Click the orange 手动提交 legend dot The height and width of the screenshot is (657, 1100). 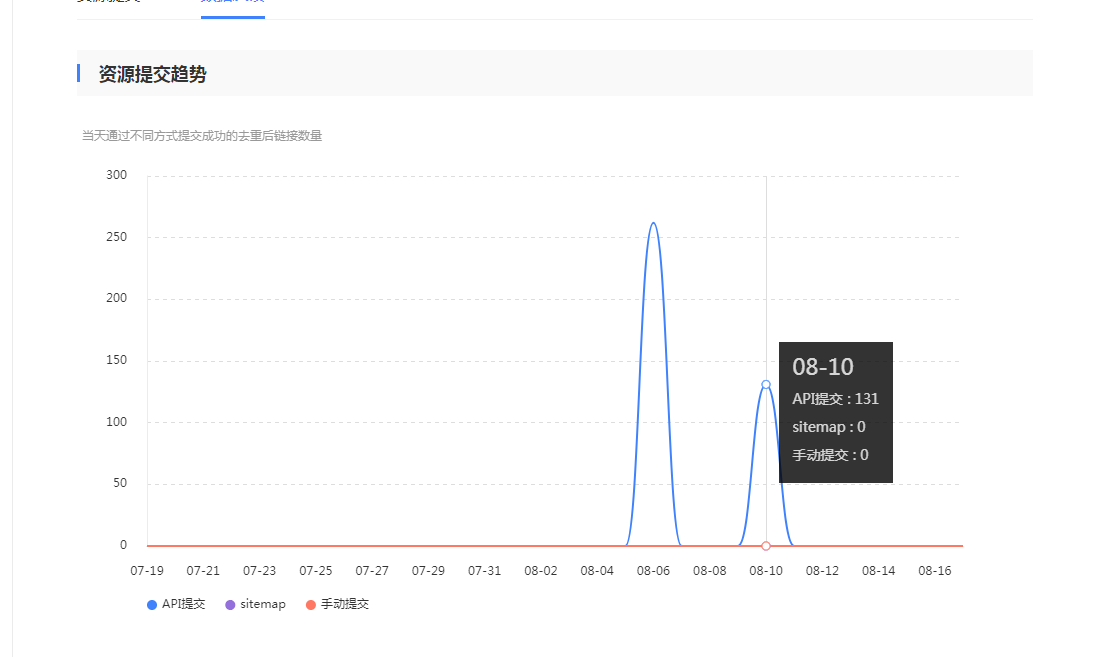pos(311,605)
